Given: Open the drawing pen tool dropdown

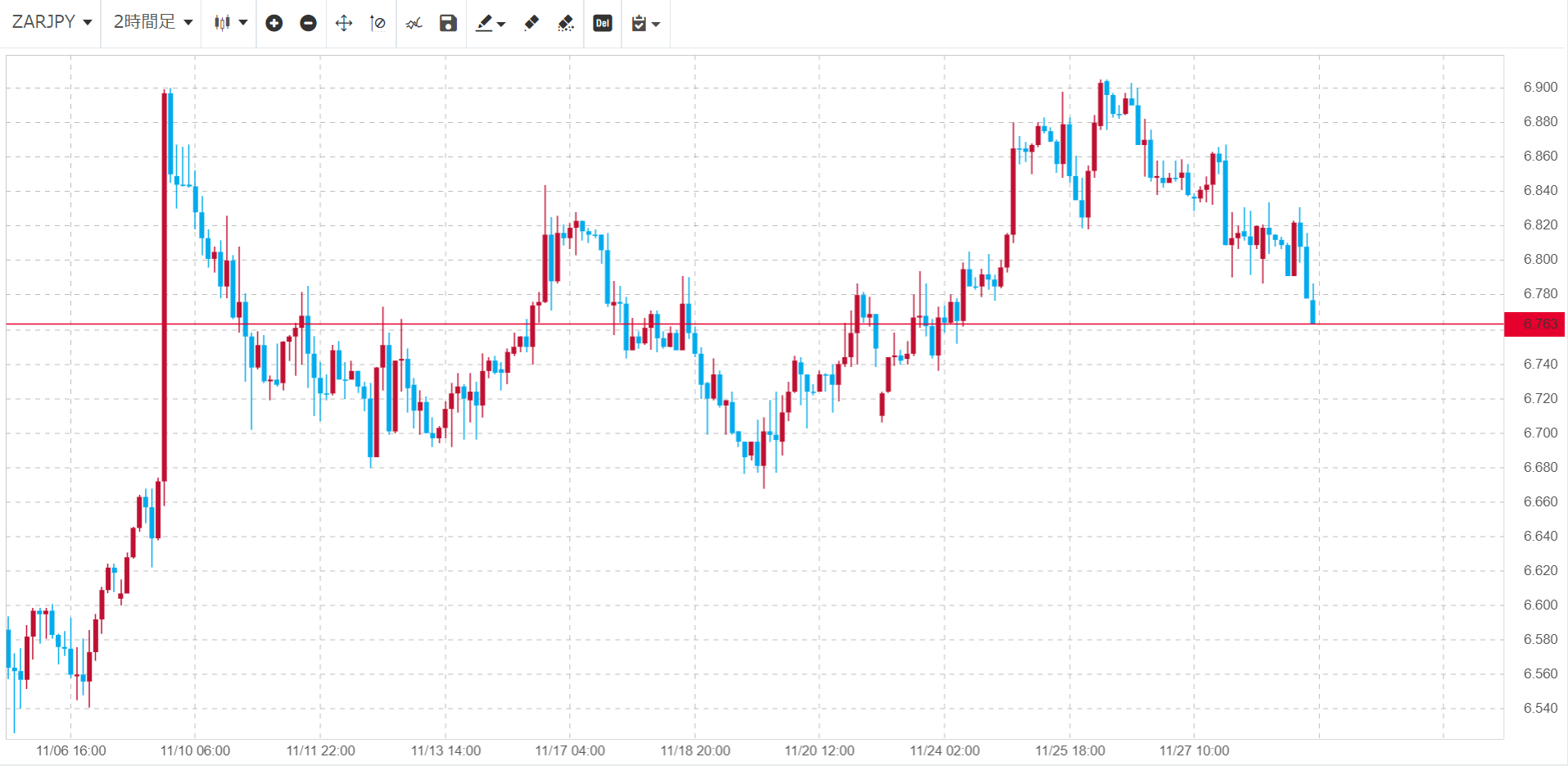Looking at the screenshot, I should pos(490,23).
